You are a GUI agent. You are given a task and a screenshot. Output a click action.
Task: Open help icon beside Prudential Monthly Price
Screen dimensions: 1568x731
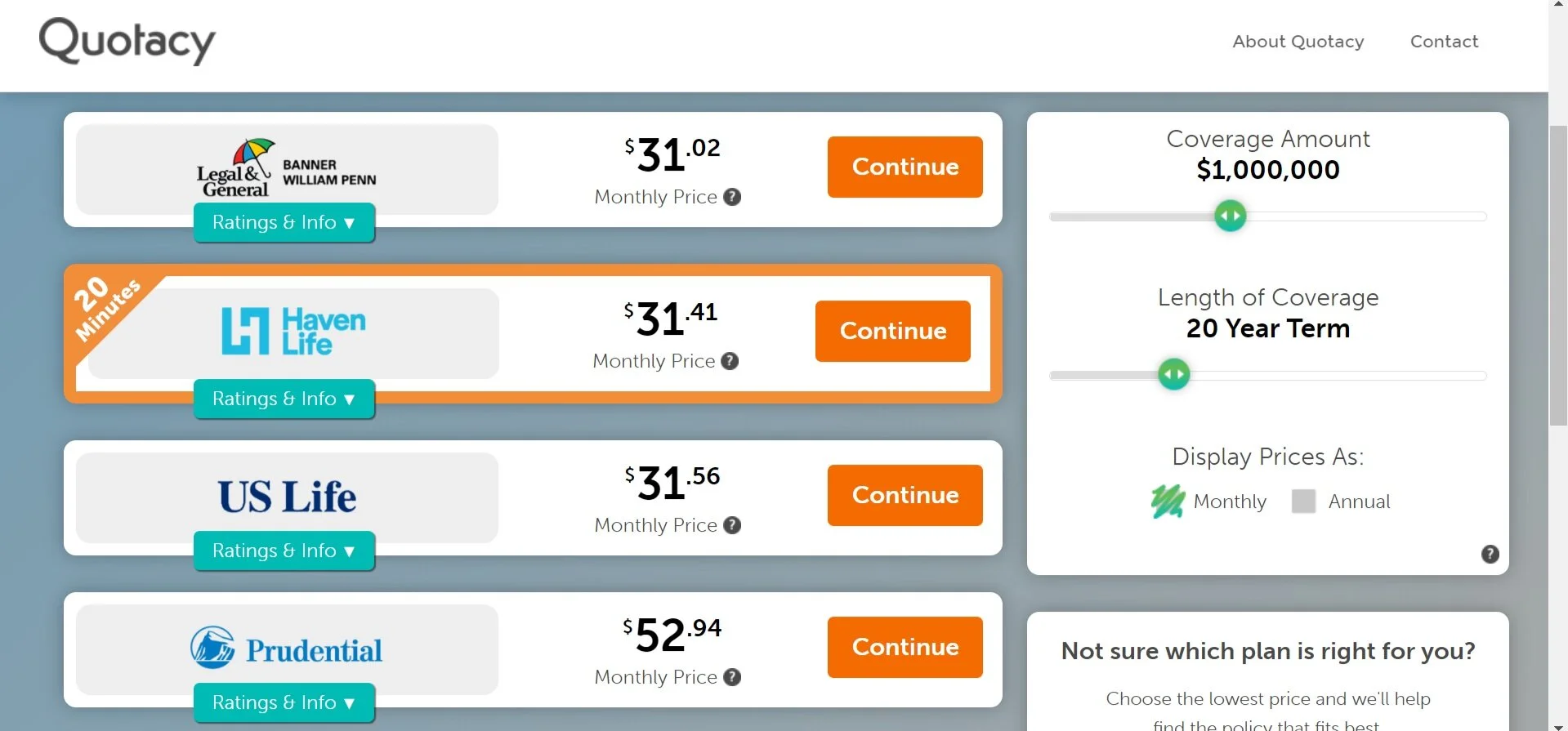[732, 677]
